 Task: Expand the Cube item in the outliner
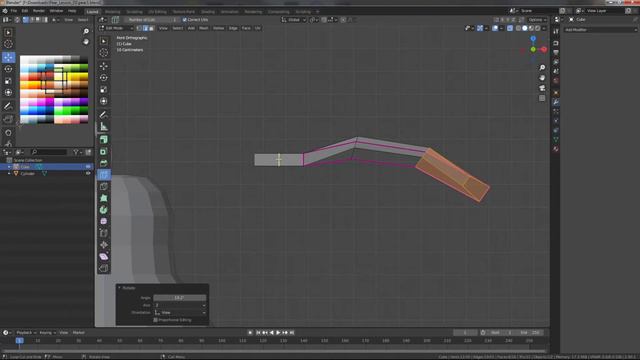pos(9,167)
